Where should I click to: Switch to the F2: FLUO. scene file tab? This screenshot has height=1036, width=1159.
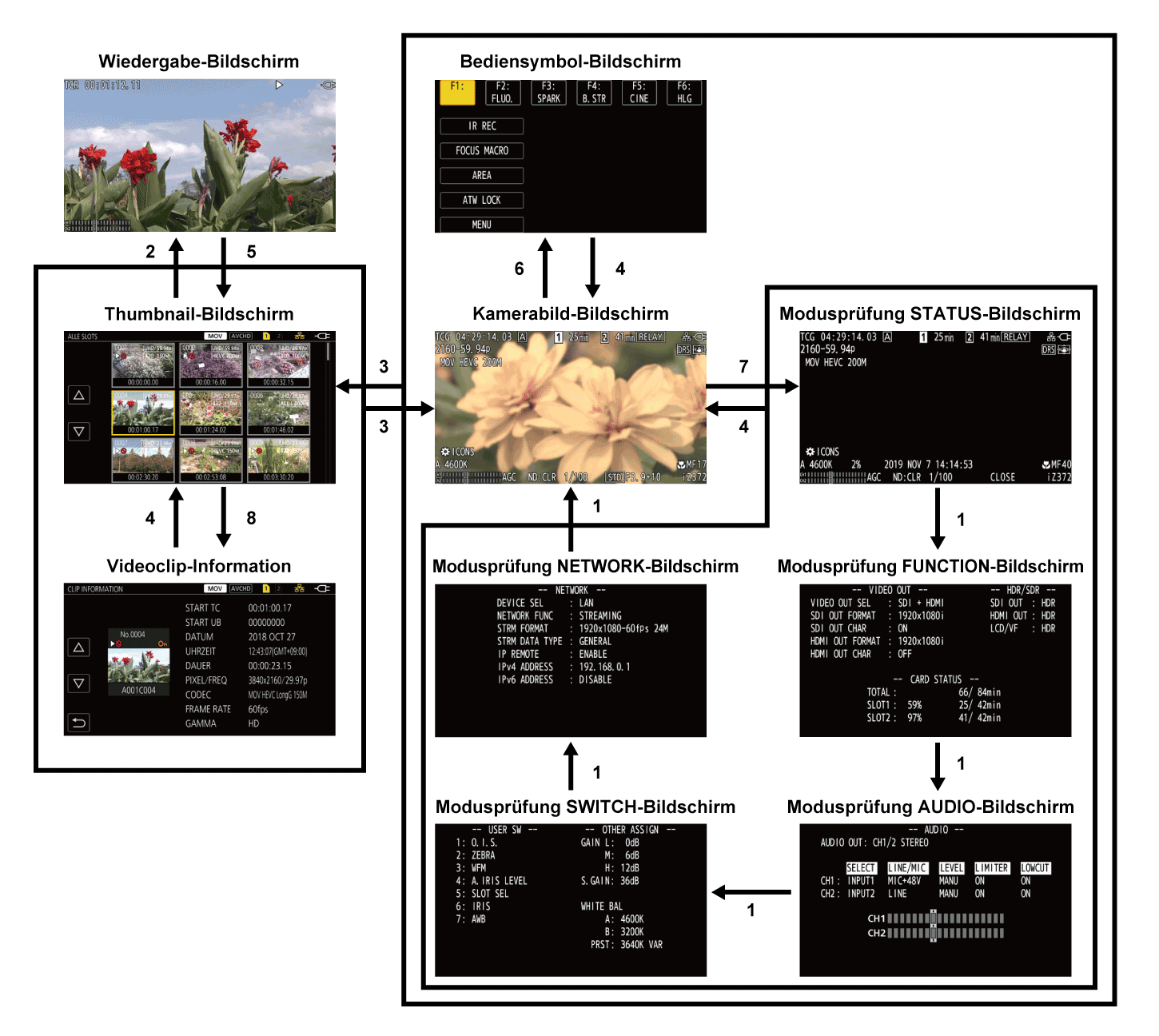(x=504, y=93)
